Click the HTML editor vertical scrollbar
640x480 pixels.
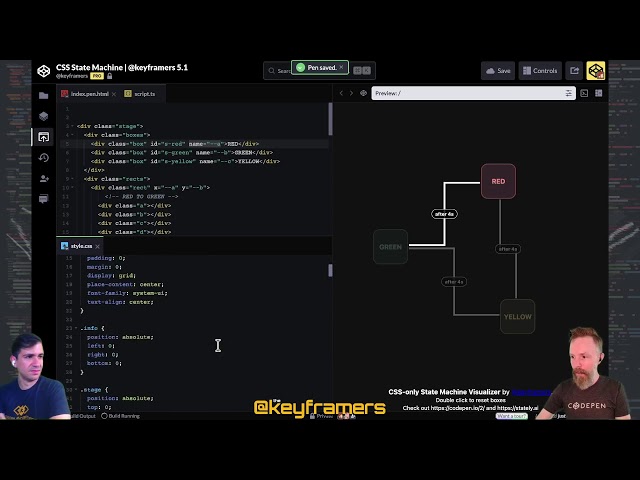click(x=330, y=119)
